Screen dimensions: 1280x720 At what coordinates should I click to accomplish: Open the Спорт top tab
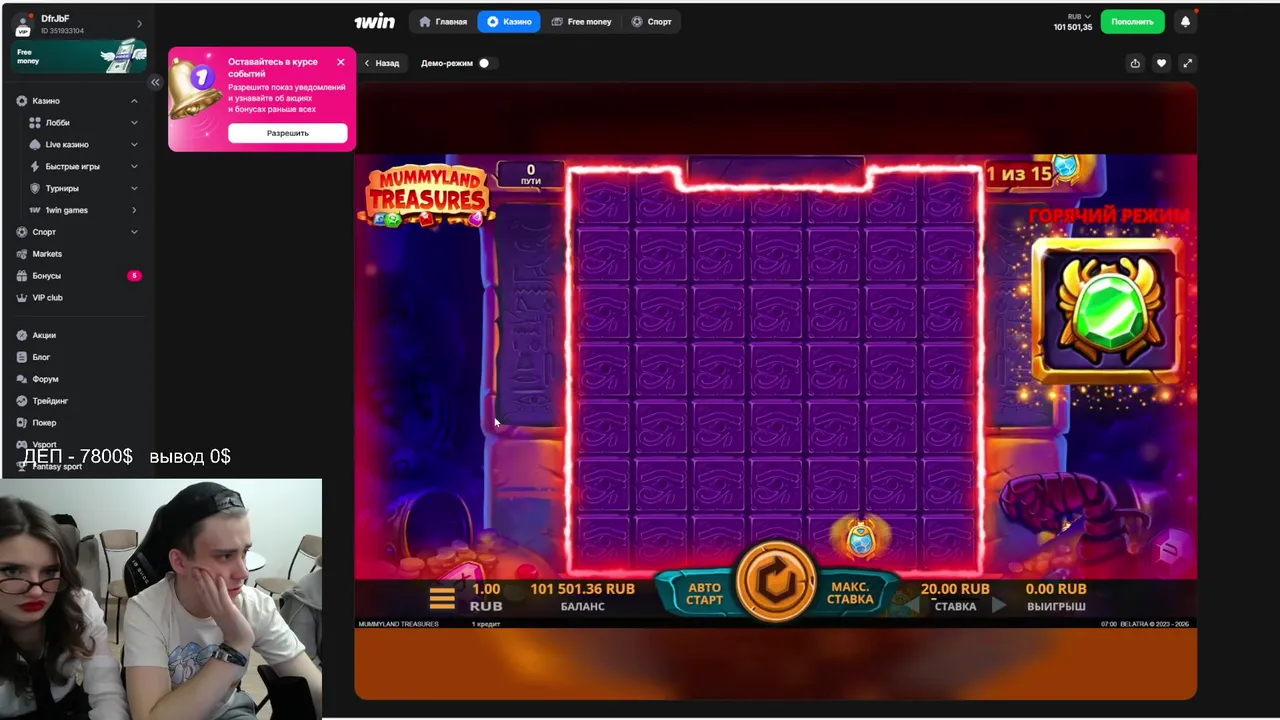[x=651, y=21]
